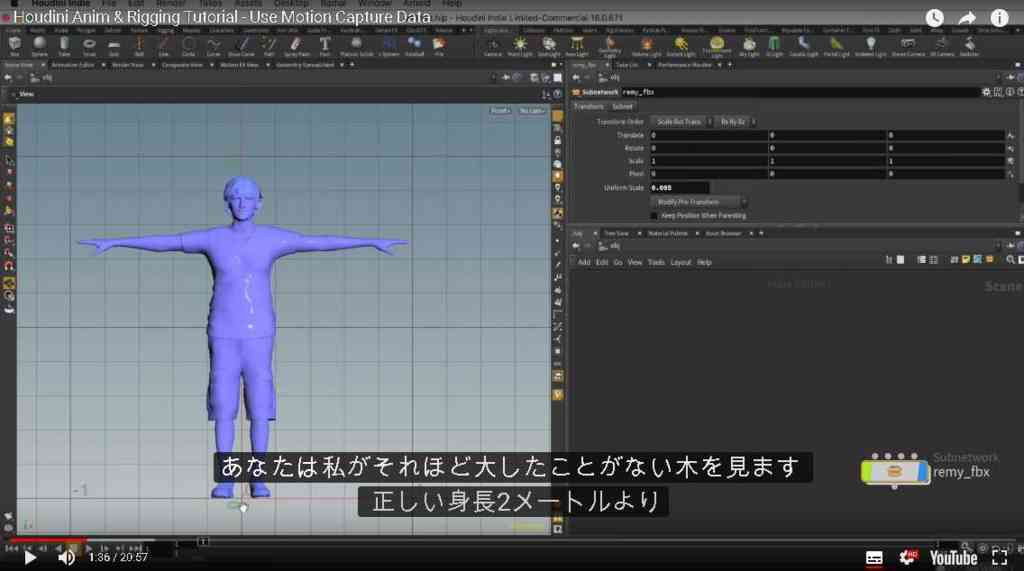Open parameter pane gear settings icon
Image resolution: width=1024 pixels, height=571 pixels.
pyautogui.click(x=986, y=92)
